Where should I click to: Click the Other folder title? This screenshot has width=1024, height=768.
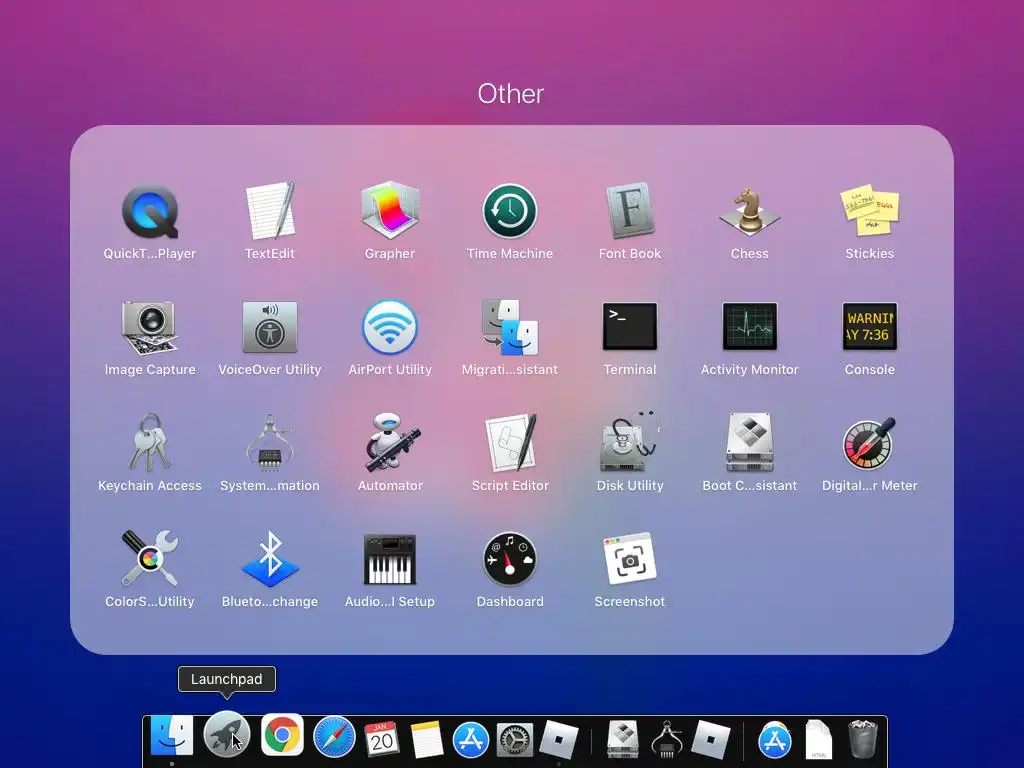511,94
